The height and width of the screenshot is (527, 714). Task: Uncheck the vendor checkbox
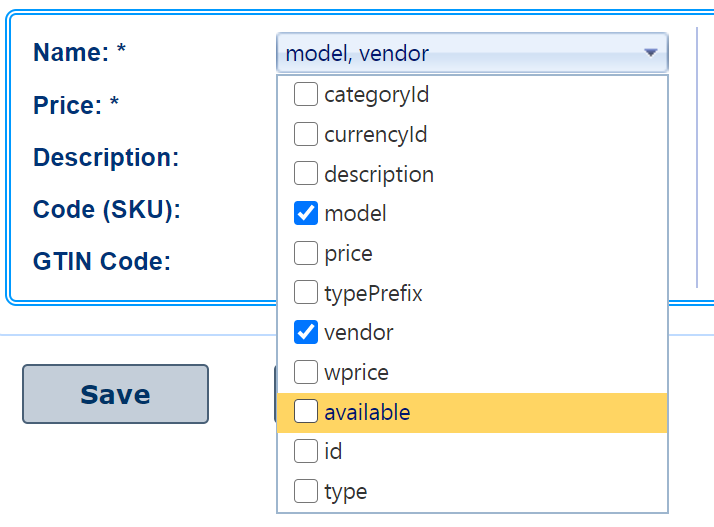306,332
